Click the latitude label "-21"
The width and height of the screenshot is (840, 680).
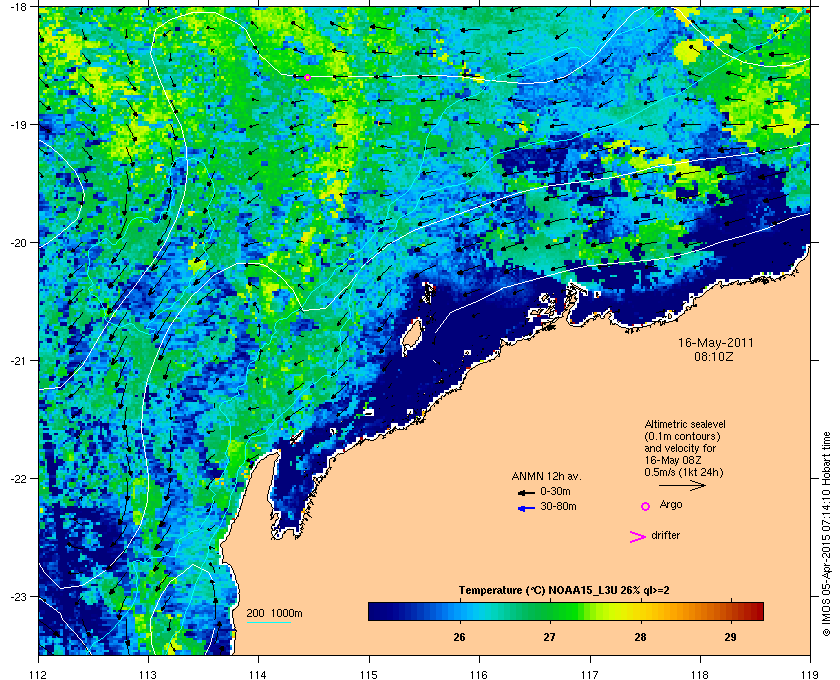pyautogui.click(x=18, y=361)
